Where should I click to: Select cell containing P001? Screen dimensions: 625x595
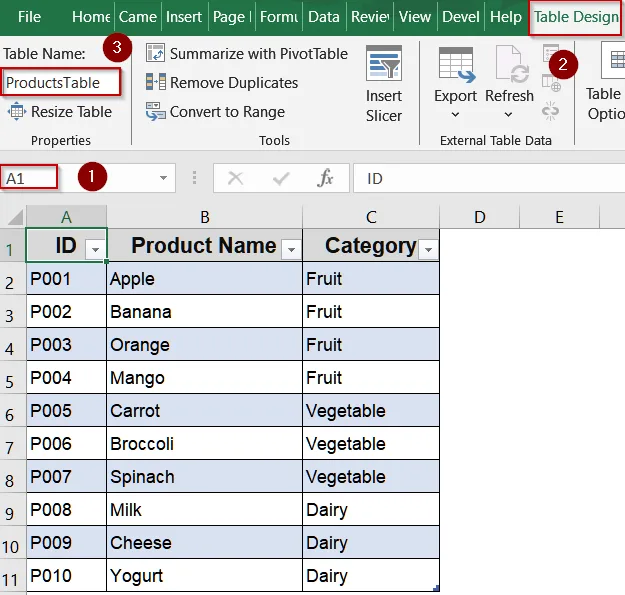click(x=66, y=279)
